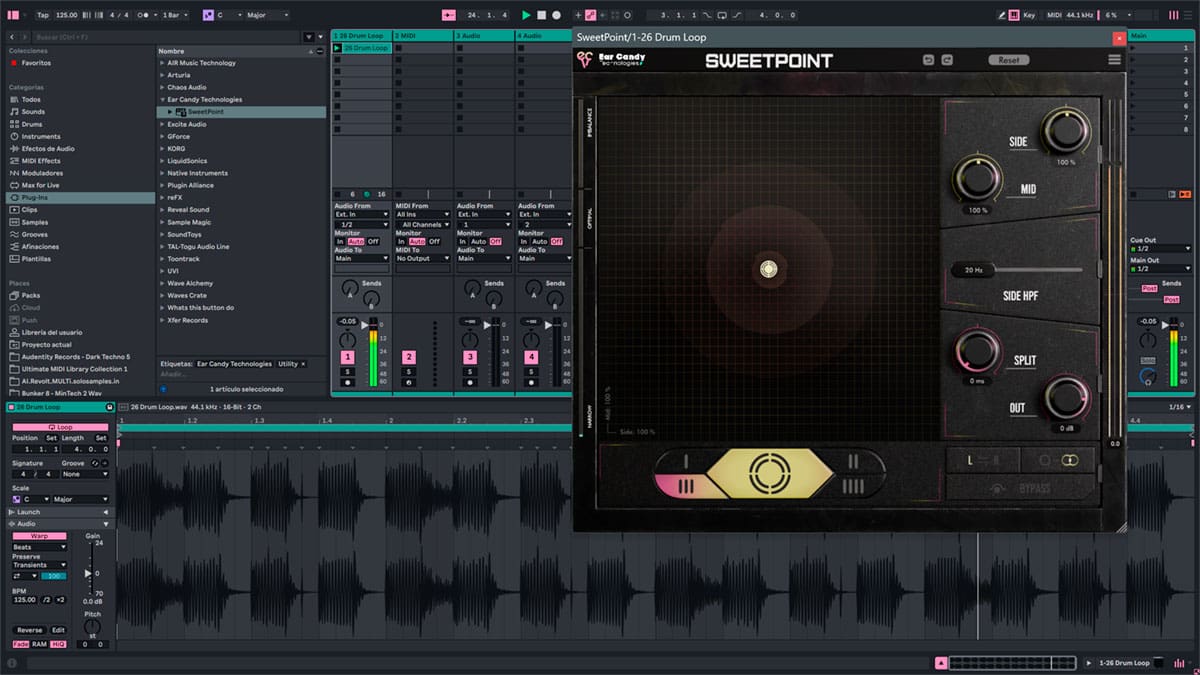Start playback with the transport Play button

526,15
